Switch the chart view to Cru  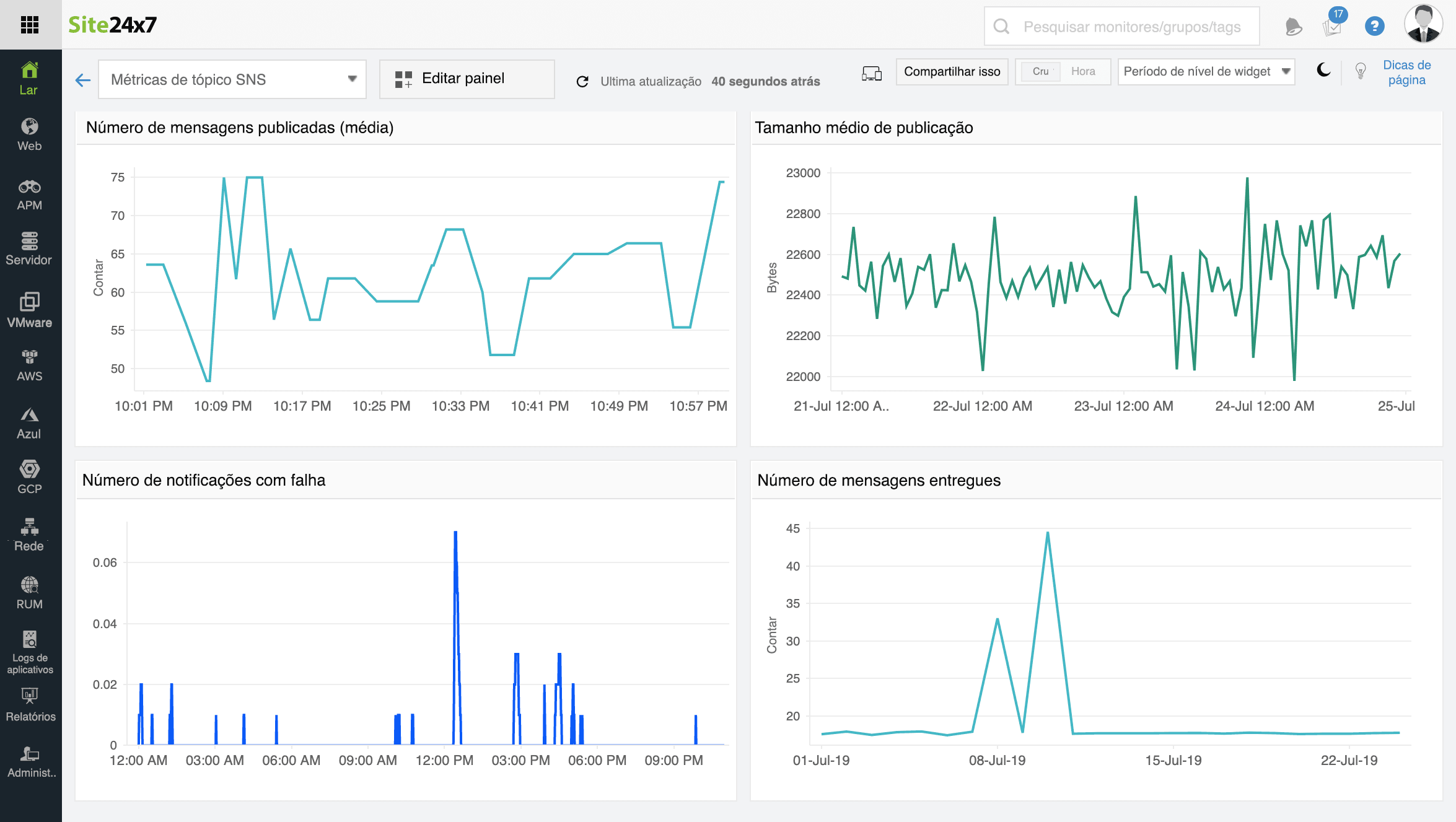[1040, 71]
